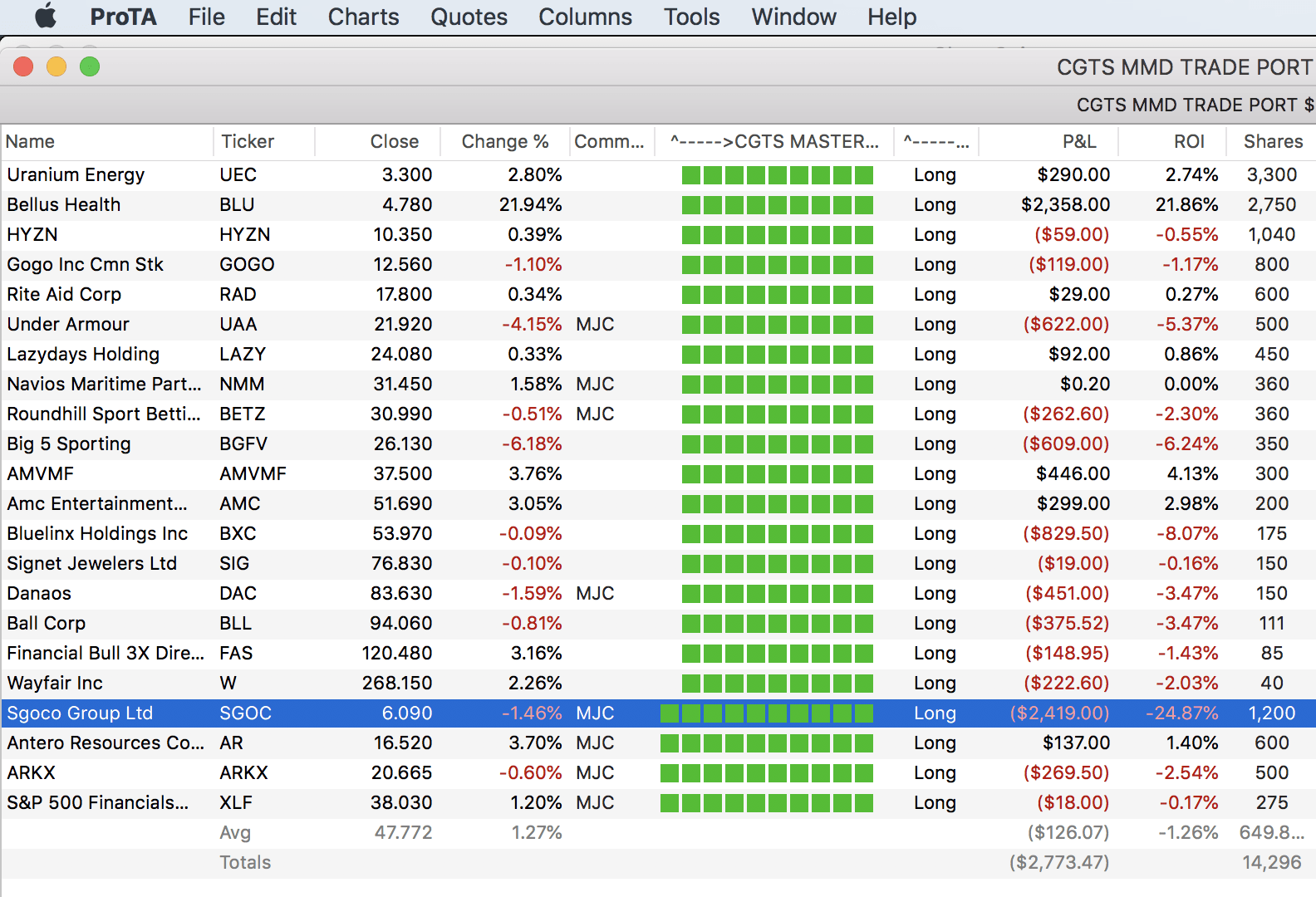Click the highlighted Sgoco Group Ltd row

[658, 713]
